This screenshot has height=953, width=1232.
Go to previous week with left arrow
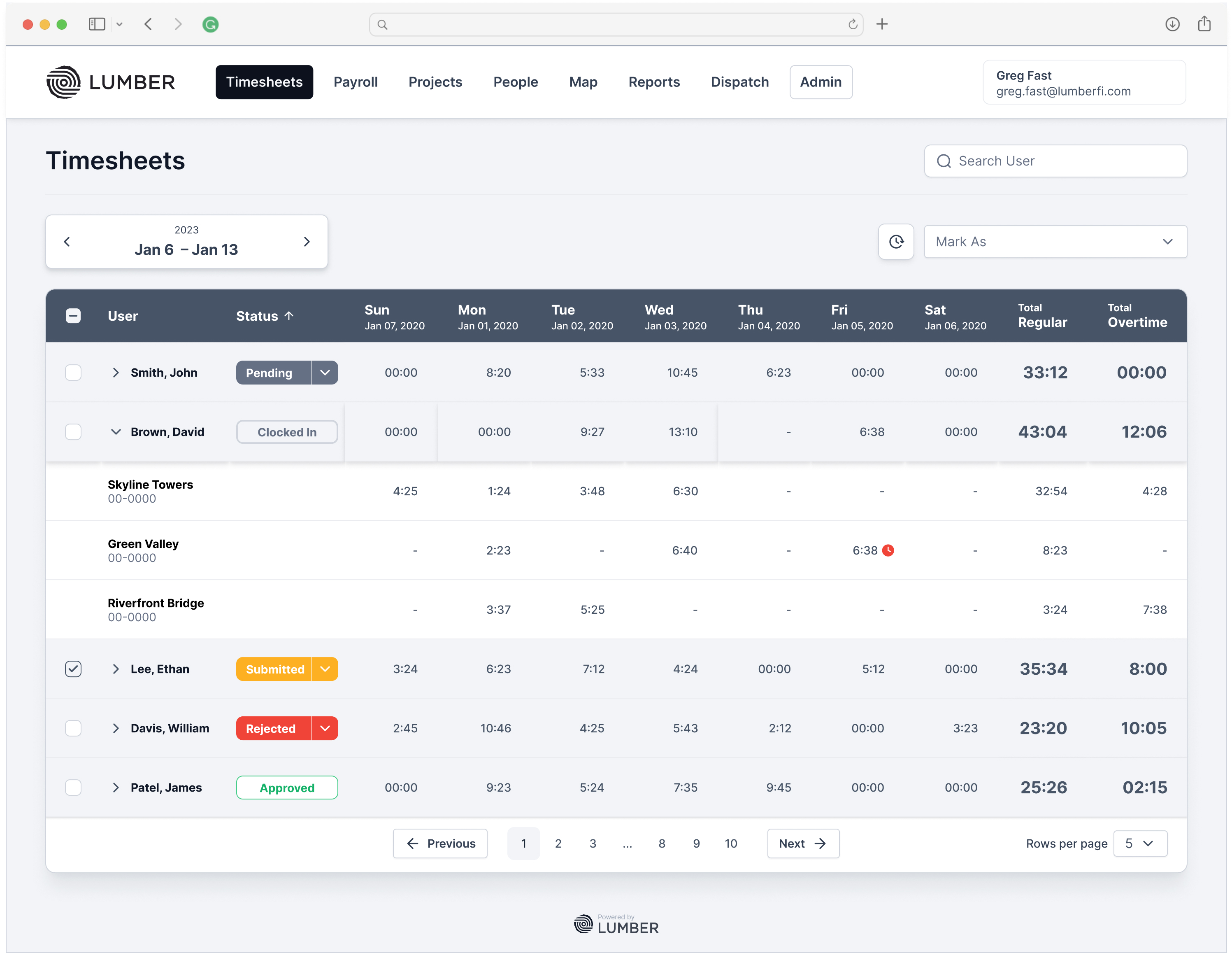point(67,242)
